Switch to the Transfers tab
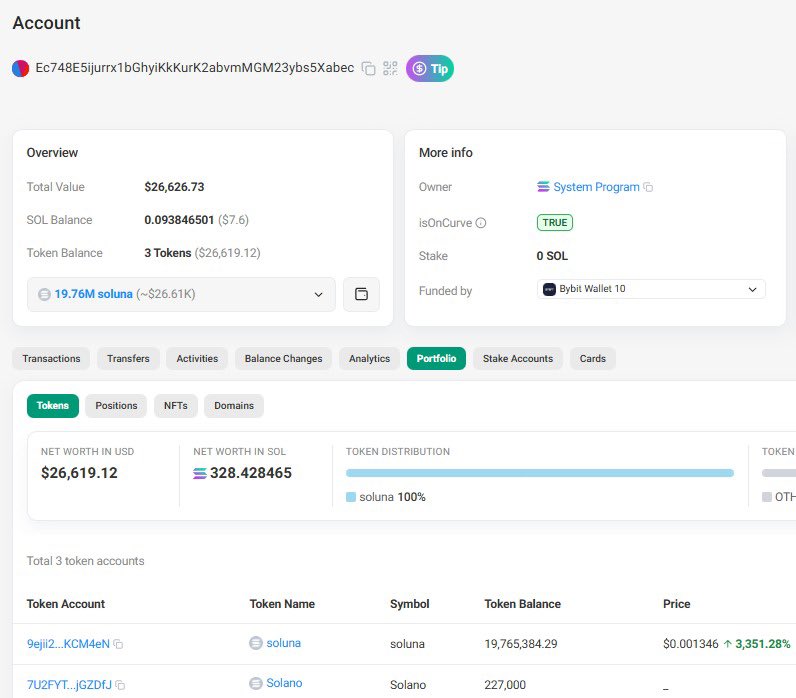 click(128, 358)
